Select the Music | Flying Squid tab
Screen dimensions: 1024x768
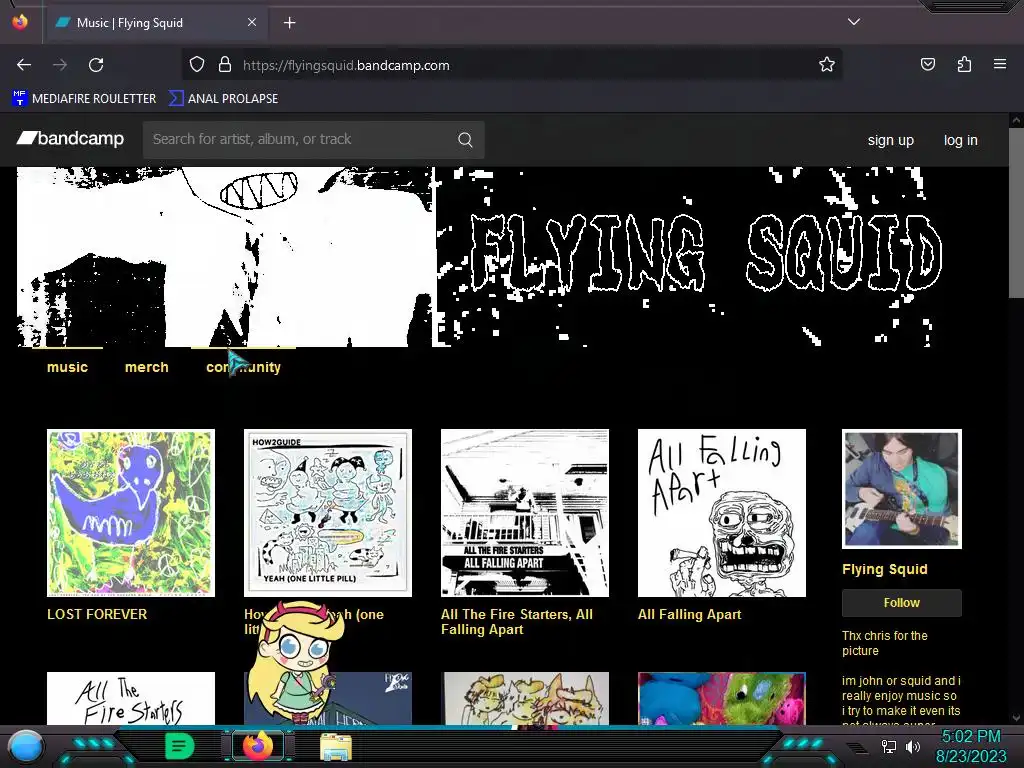(x=156, y=23)
